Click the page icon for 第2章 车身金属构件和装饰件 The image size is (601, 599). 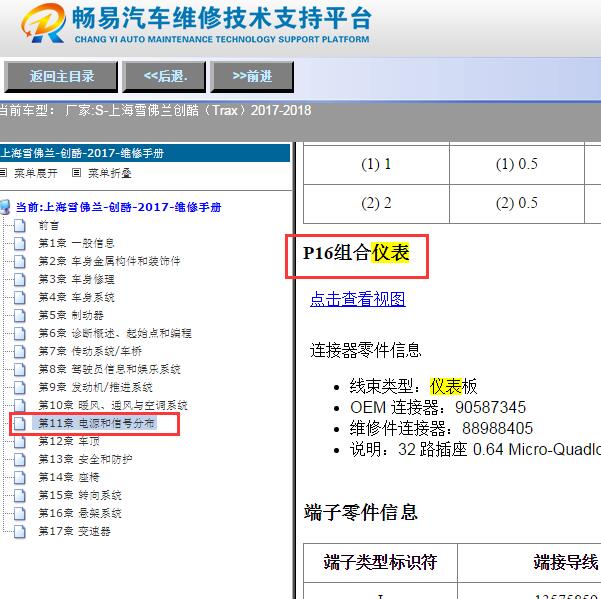coord(20,261)
